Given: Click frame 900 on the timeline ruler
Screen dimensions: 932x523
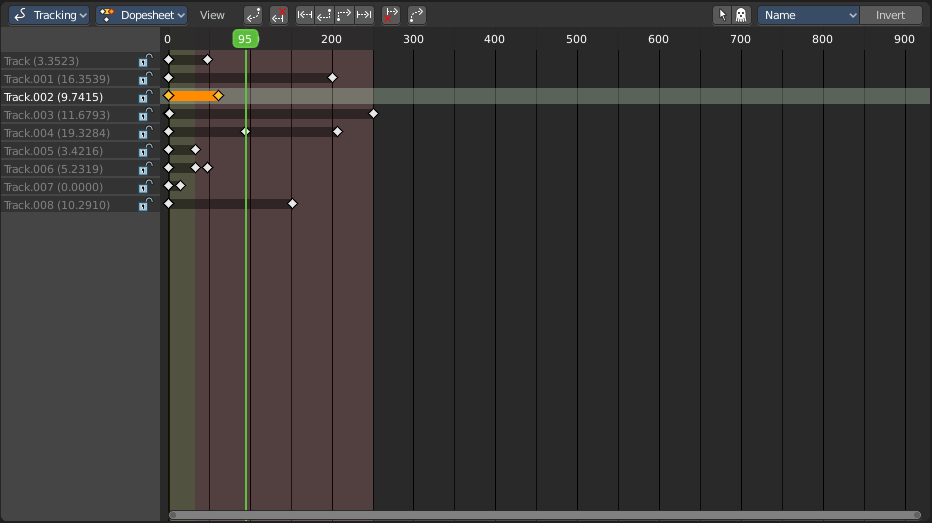Looking at the screenshot, I should coord(905,39).
